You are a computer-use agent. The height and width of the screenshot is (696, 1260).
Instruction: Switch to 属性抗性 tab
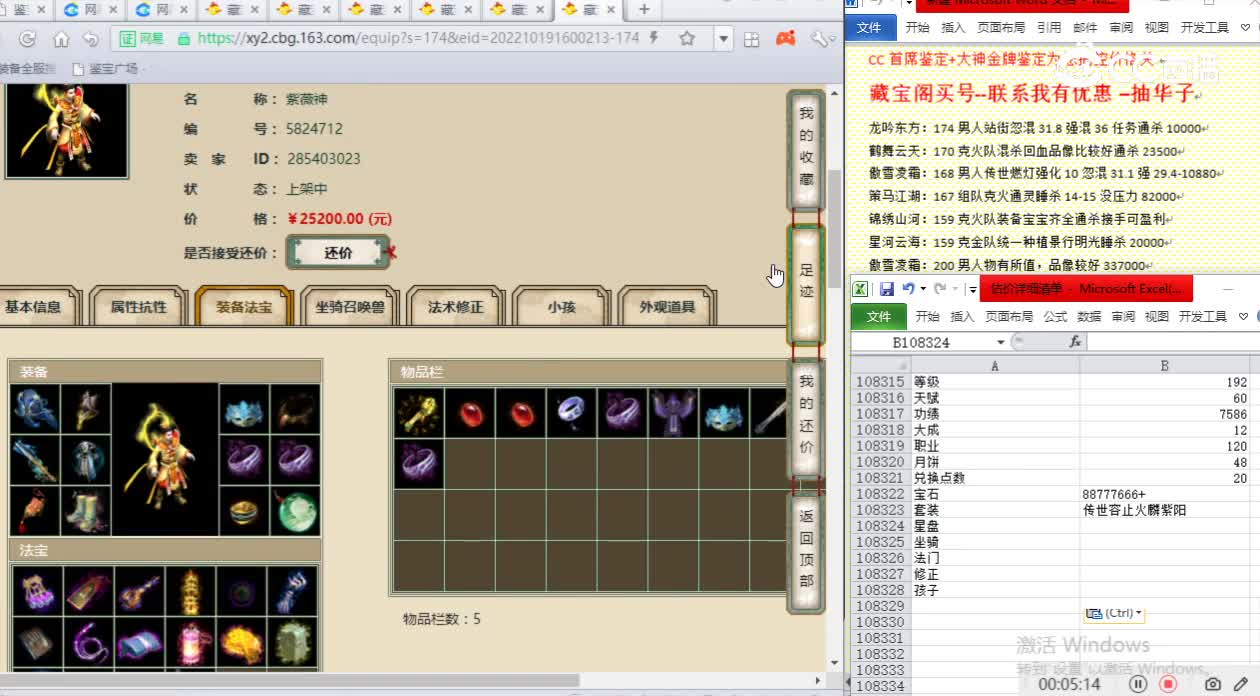point(138,307)
